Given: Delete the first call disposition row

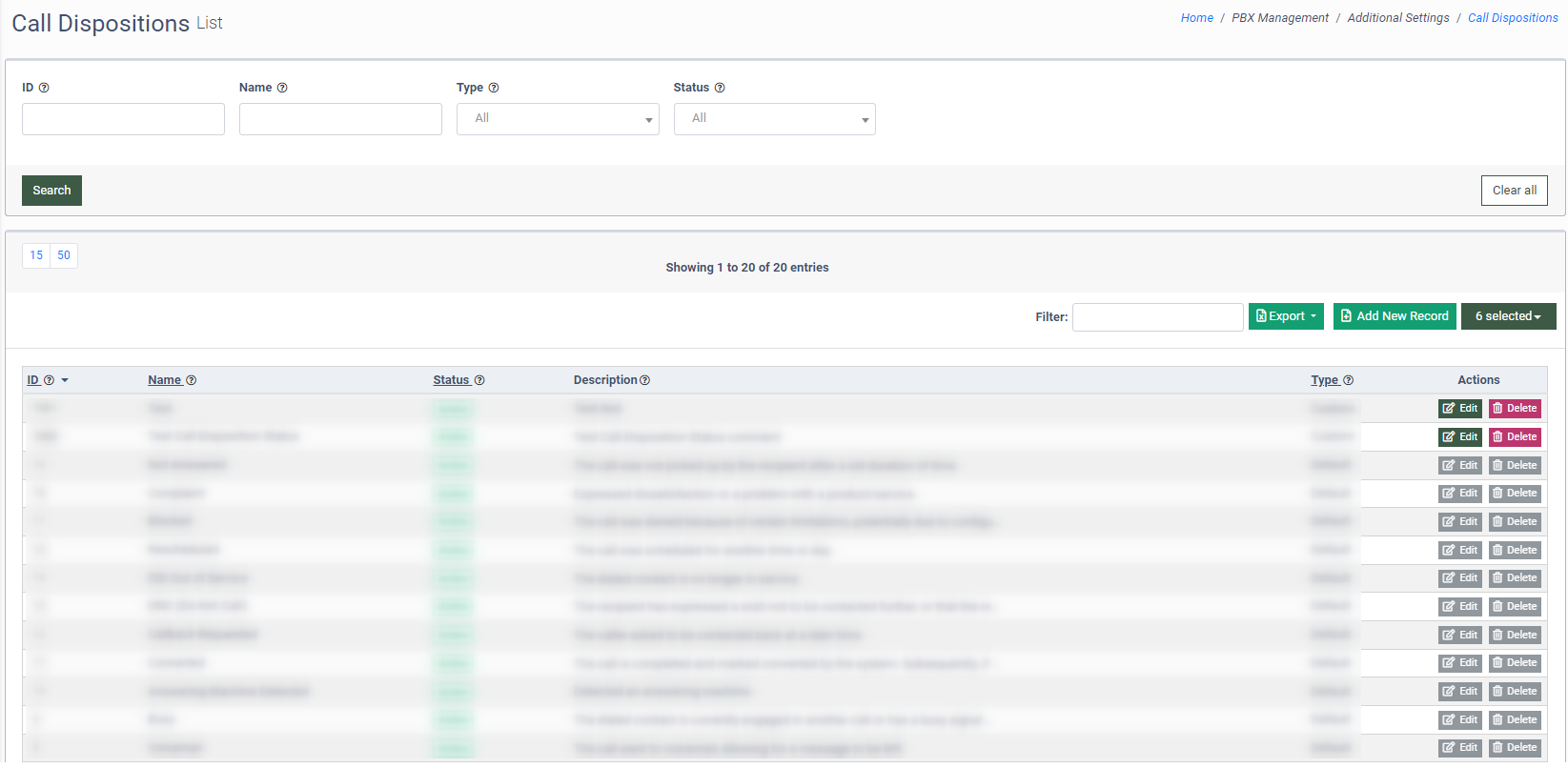Looking at the screenshot, I should coord(1515,409).
